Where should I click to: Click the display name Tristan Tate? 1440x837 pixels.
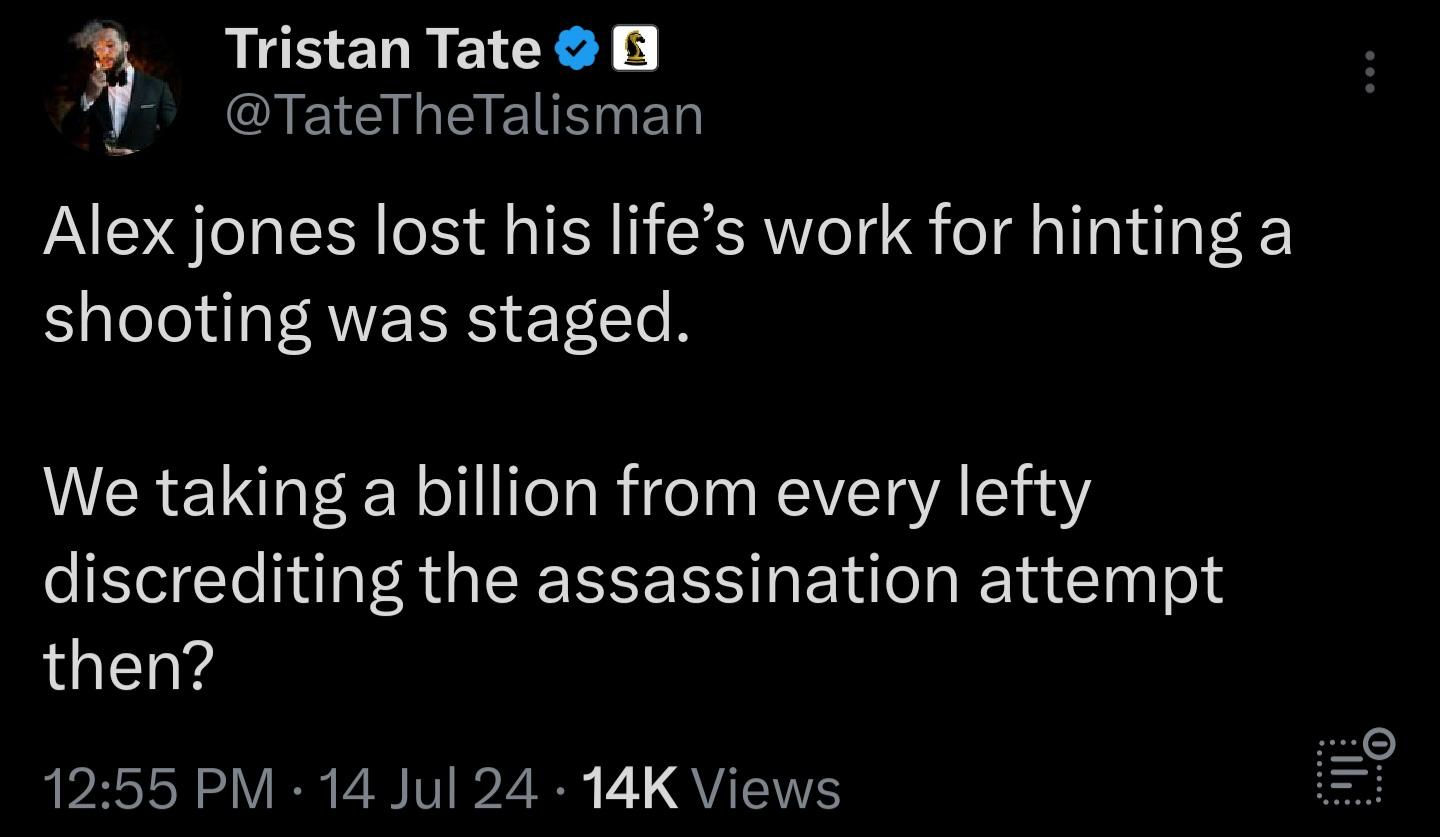(383, 48)
